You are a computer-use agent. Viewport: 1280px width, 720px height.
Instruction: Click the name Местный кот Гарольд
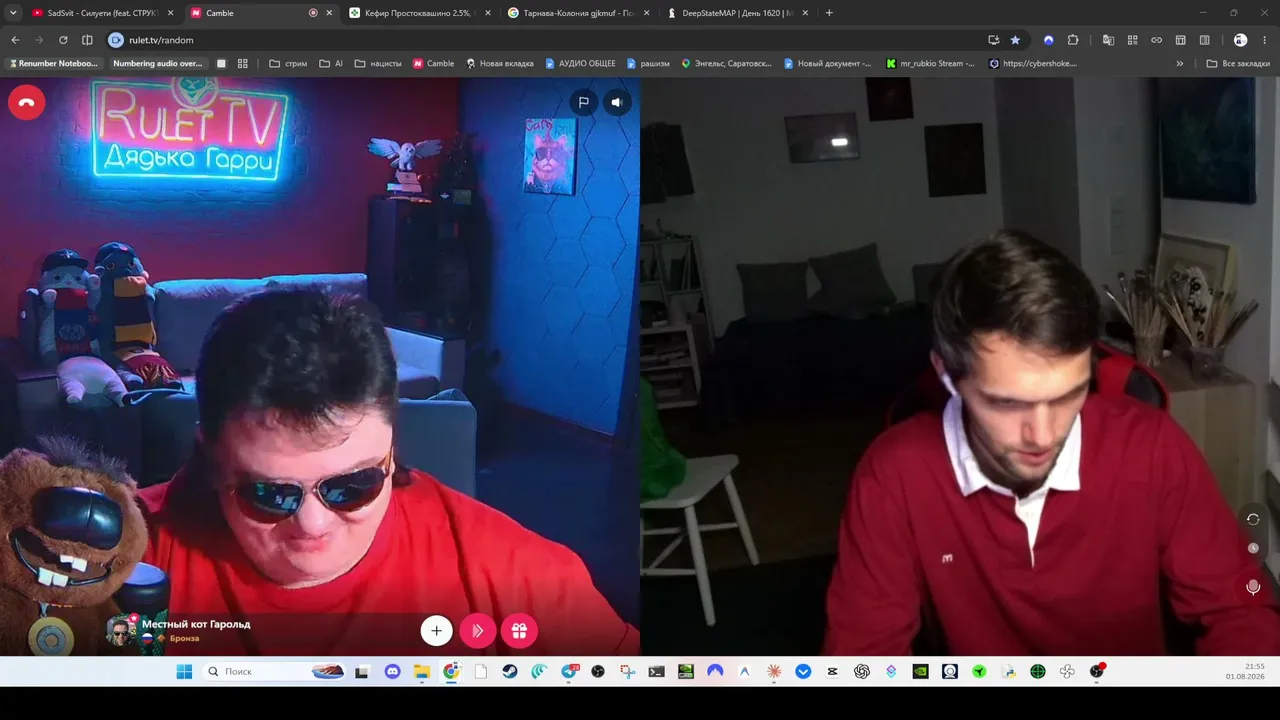(196, 624)
